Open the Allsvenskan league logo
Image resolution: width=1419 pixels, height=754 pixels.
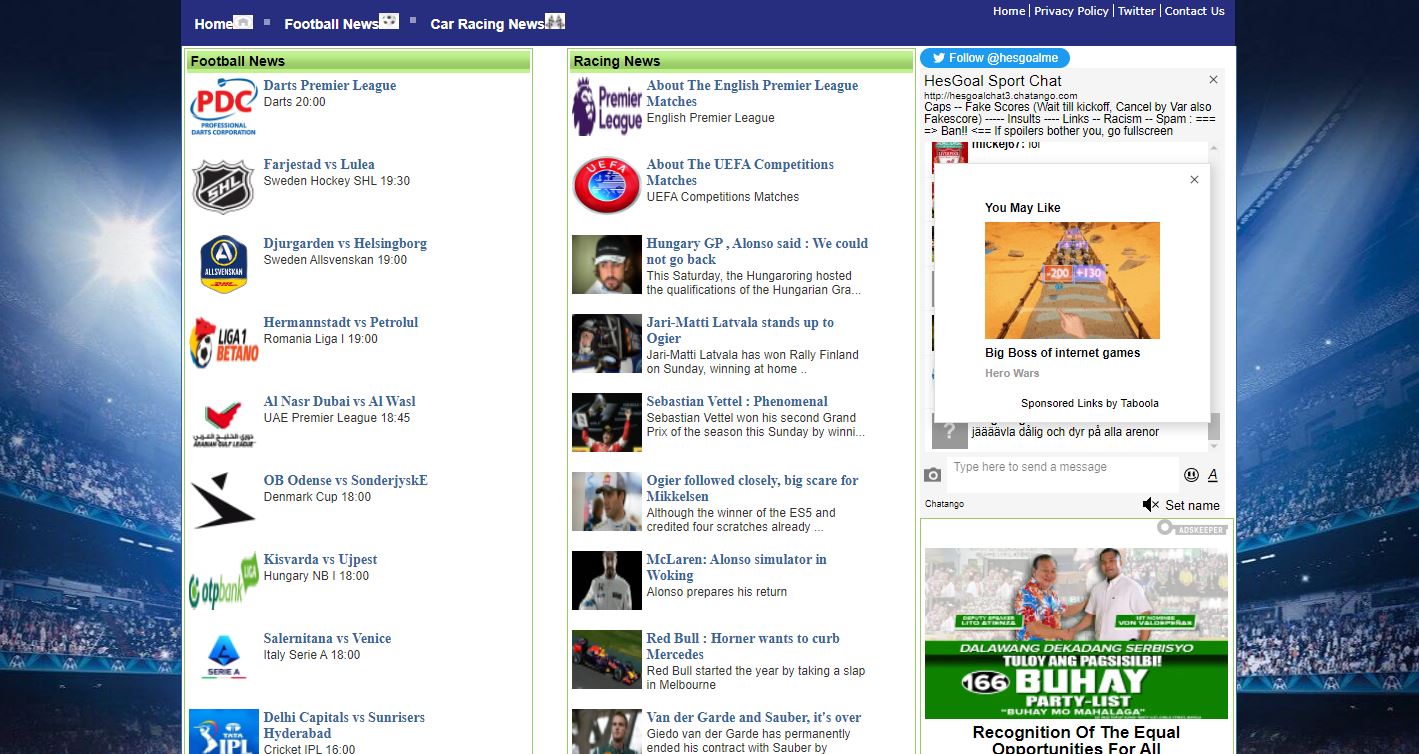click(223, 265)
